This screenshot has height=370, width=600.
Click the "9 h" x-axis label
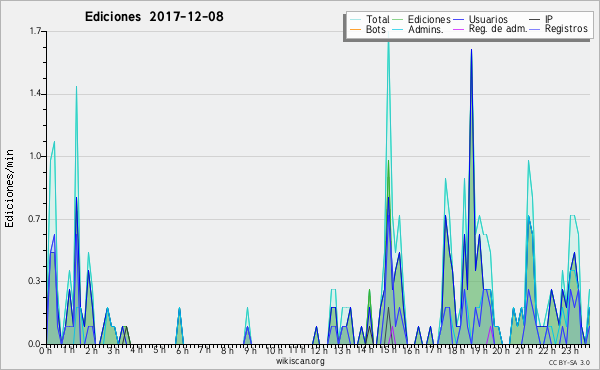pyautogui.click(x=250, y=350)
